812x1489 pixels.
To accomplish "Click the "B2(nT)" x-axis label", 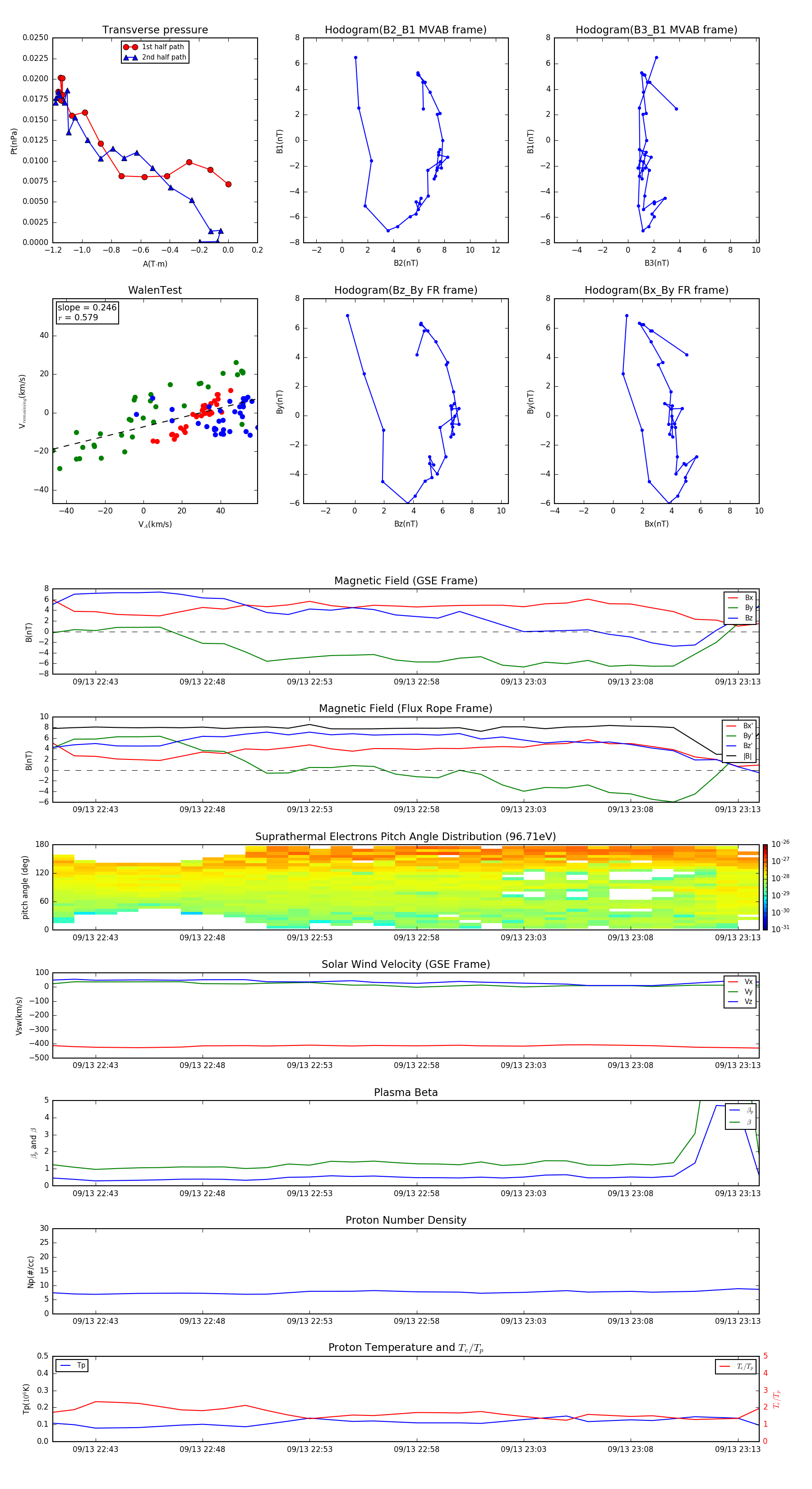I will click(x=406, y=263).
